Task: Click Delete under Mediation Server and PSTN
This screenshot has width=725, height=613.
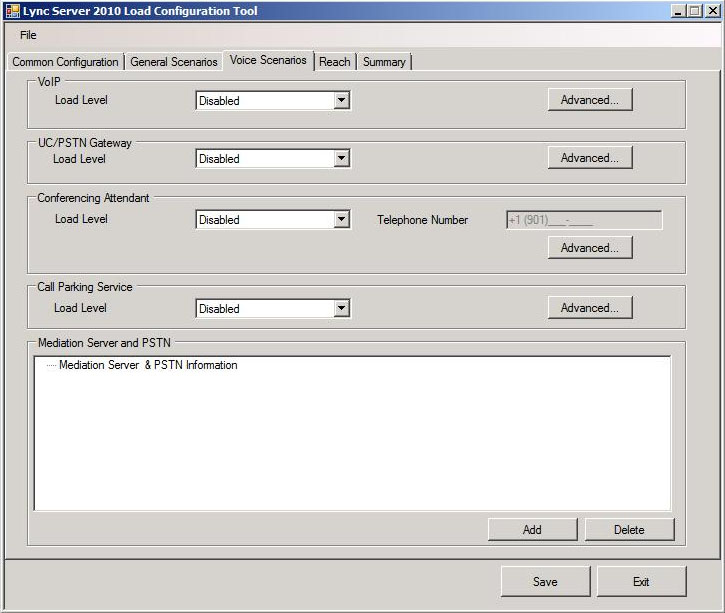Action: 629,530
